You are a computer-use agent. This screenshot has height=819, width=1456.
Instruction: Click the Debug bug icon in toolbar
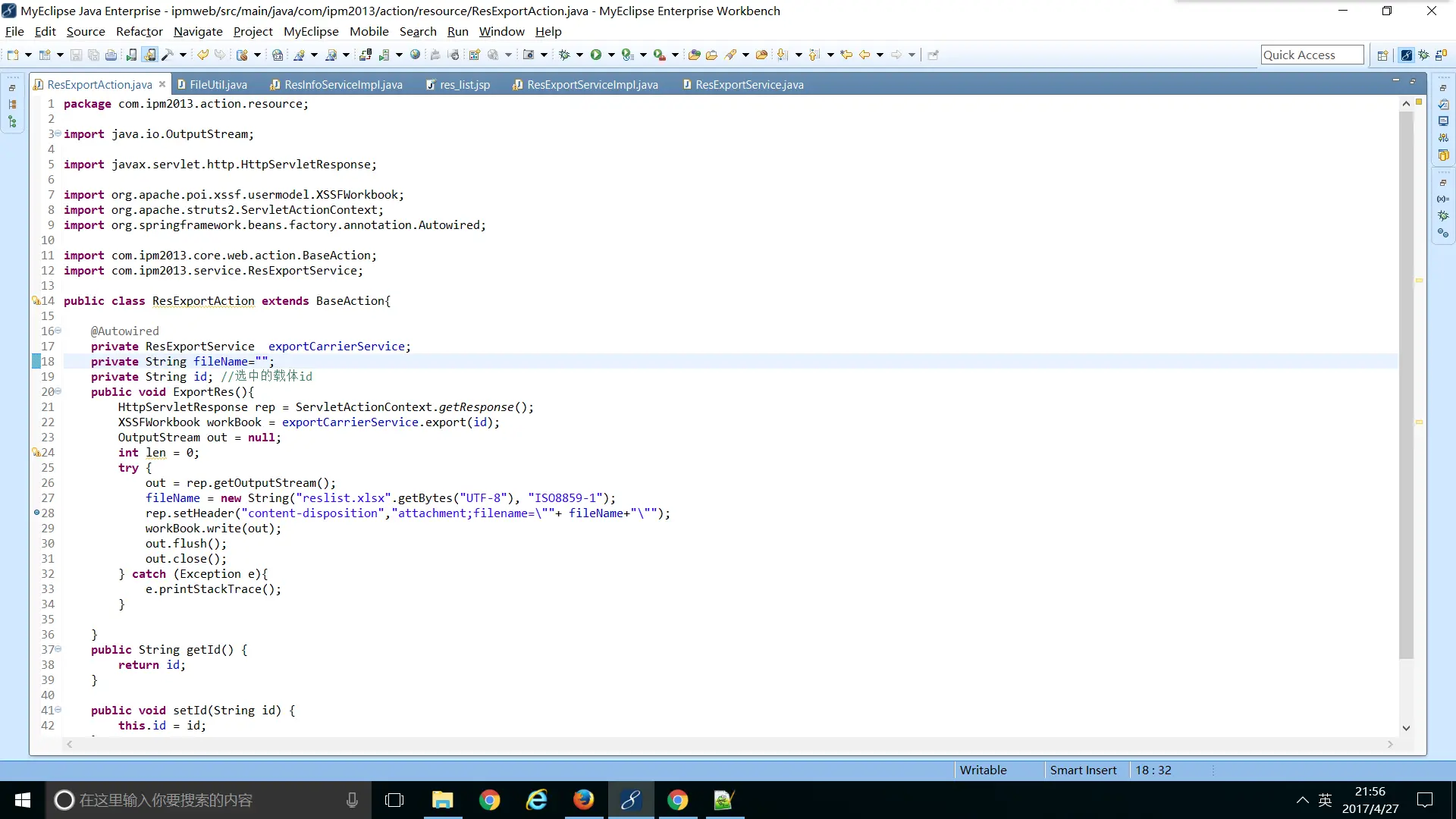[564, 55]
